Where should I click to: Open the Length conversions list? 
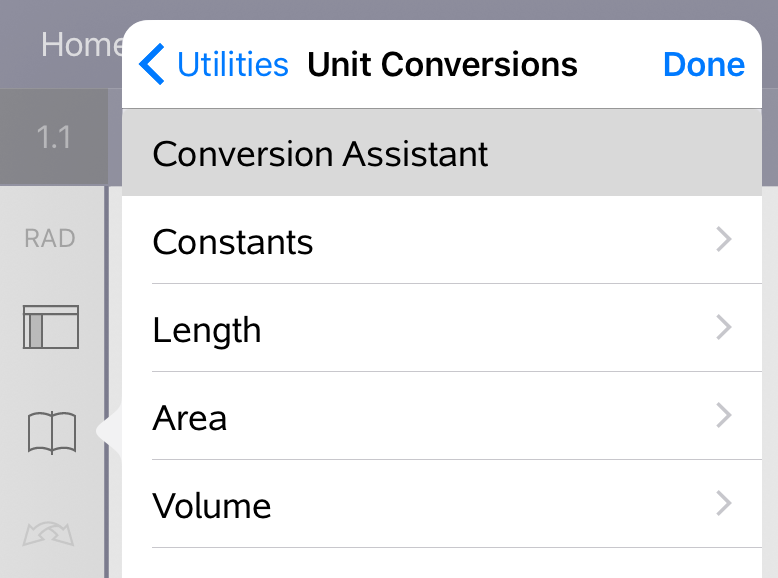tap(207, 330)
